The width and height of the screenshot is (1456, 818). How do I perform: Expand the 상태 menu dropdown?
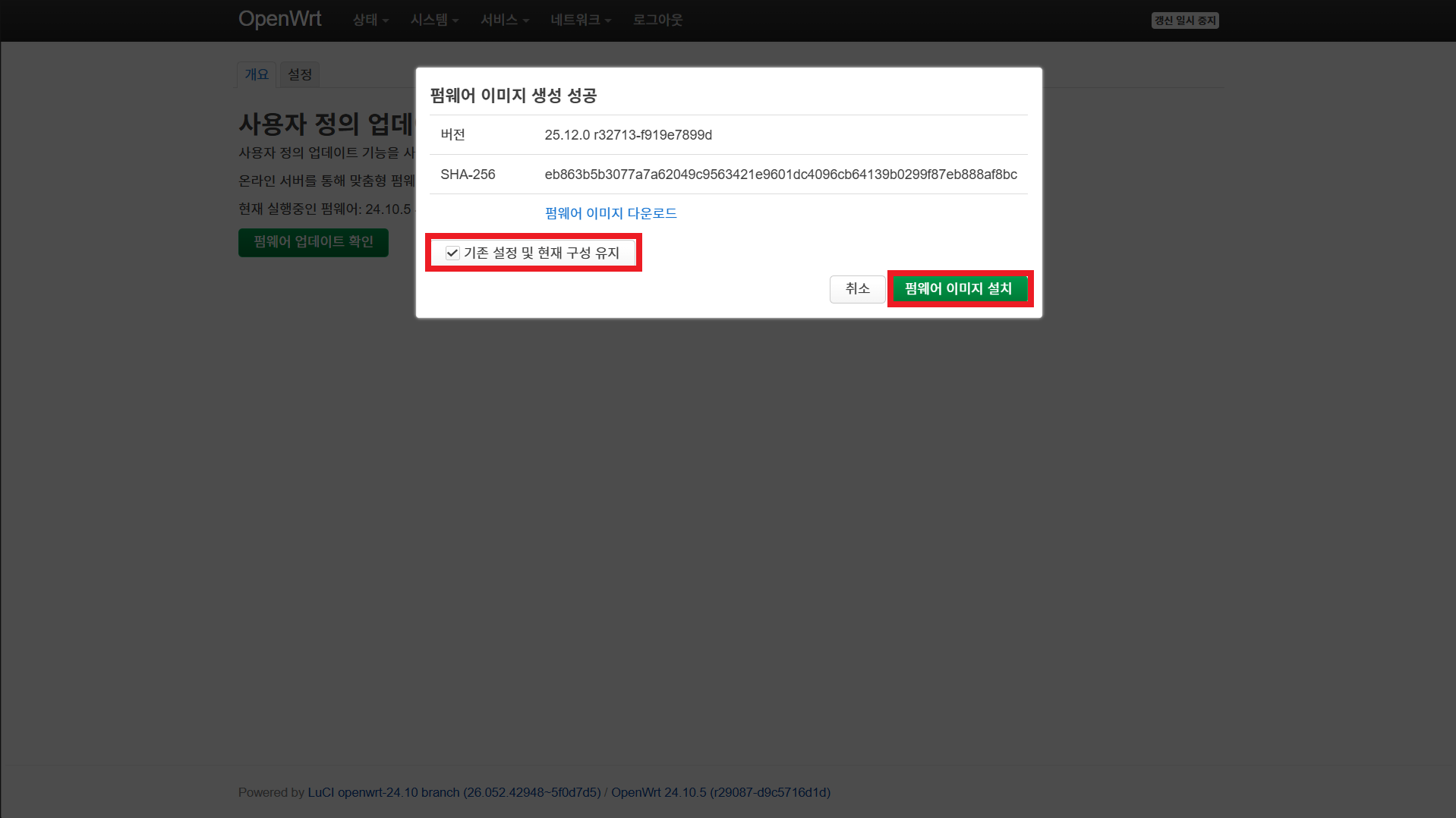click(370, 20)
